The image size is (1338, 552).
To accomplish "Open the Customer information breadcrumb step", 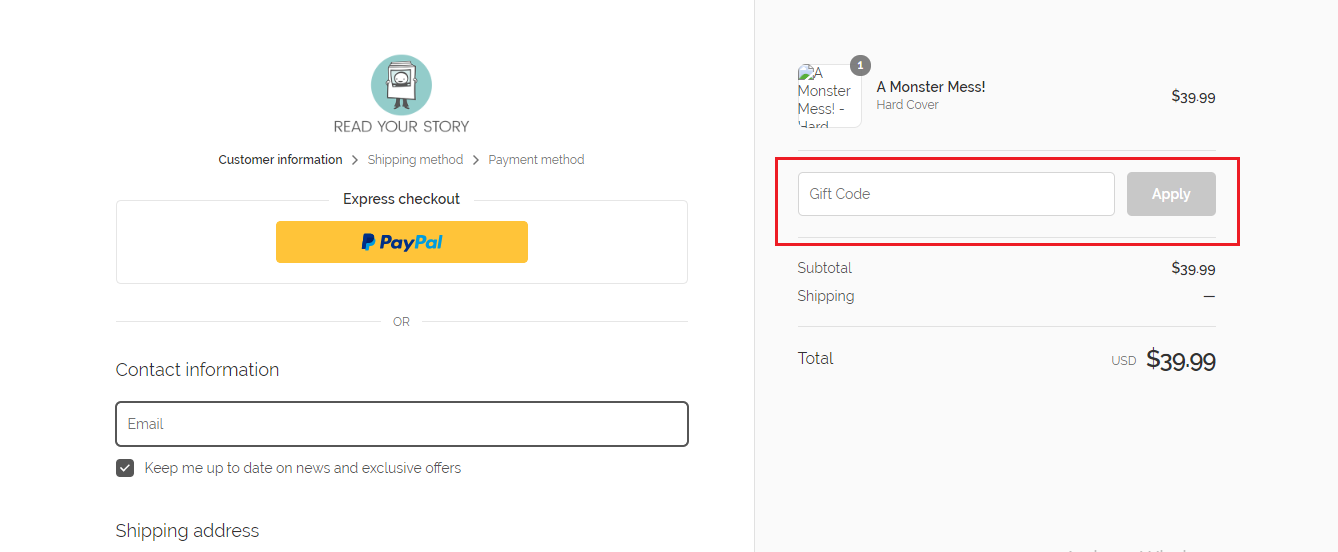I will coord(280,160).
